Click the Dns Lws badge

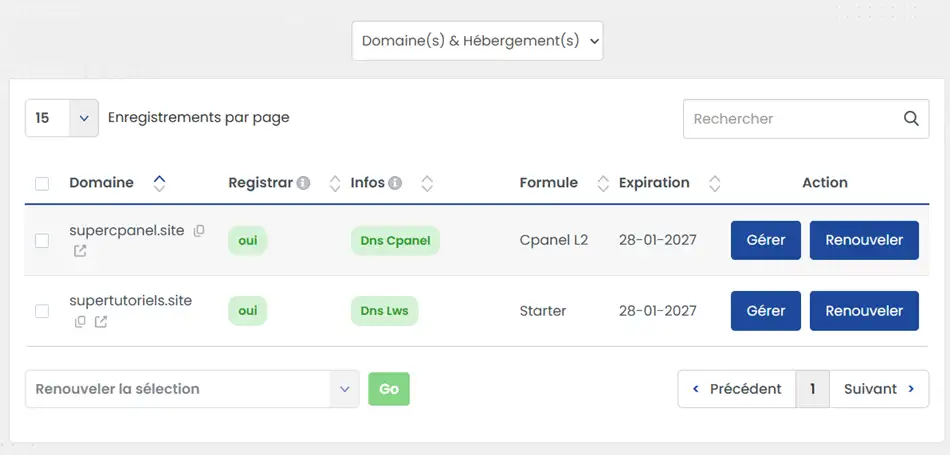coord(384,311)
